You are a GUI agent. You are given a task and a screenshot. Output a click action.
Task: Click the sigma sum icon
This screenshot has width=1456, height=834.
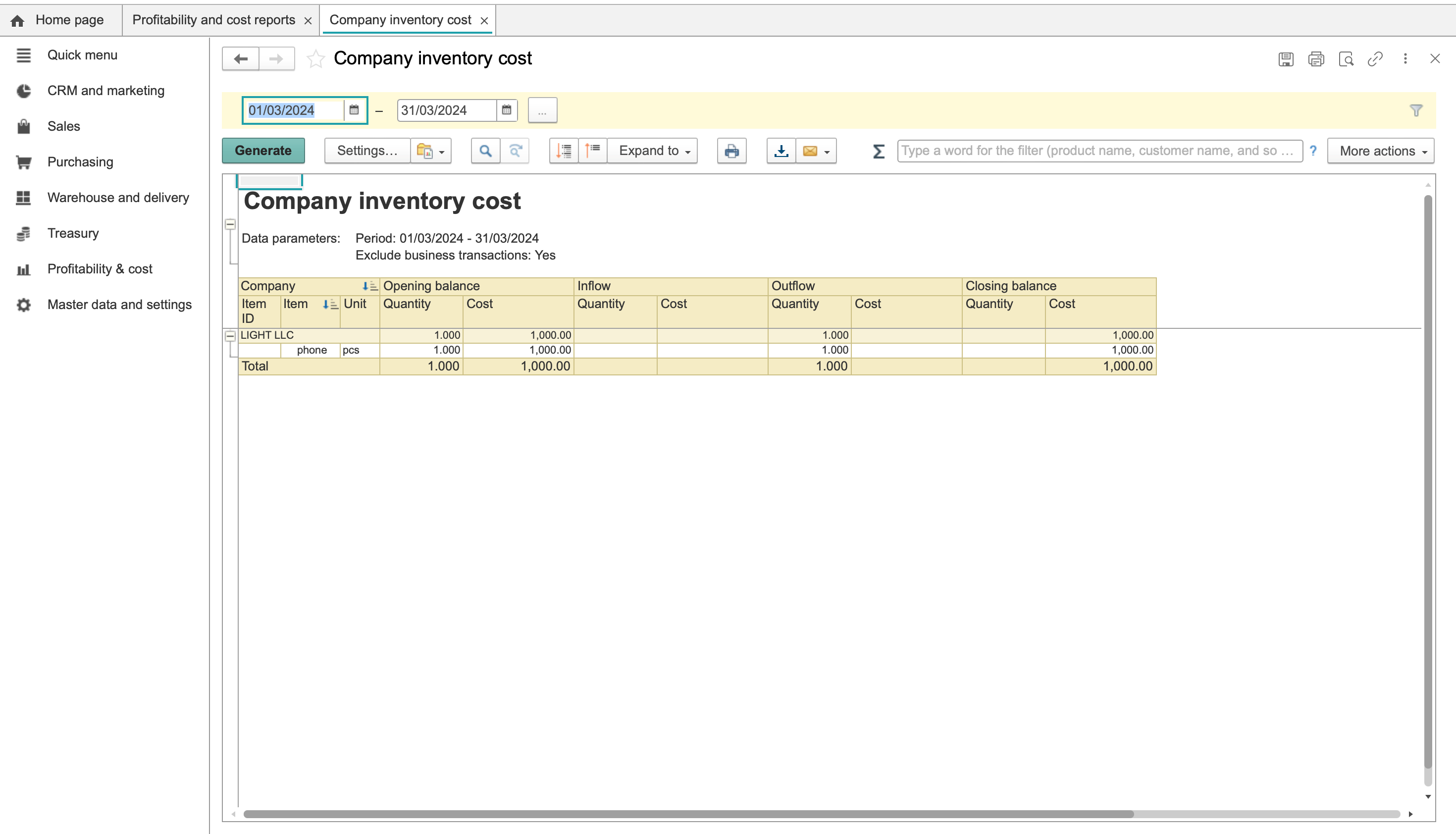[878, 151]
